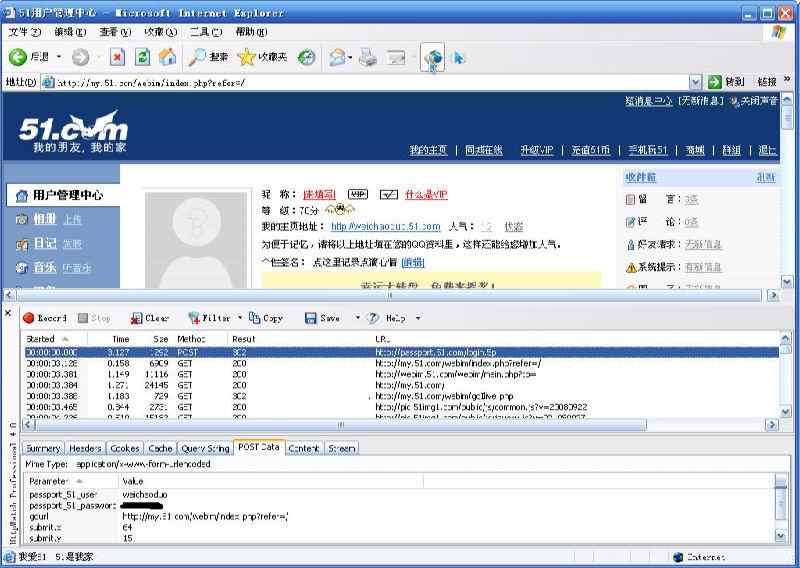The height and width of the screenshot is (568, 800).
Task: Click the Edit page icon
Action: [x=396, y=57]
